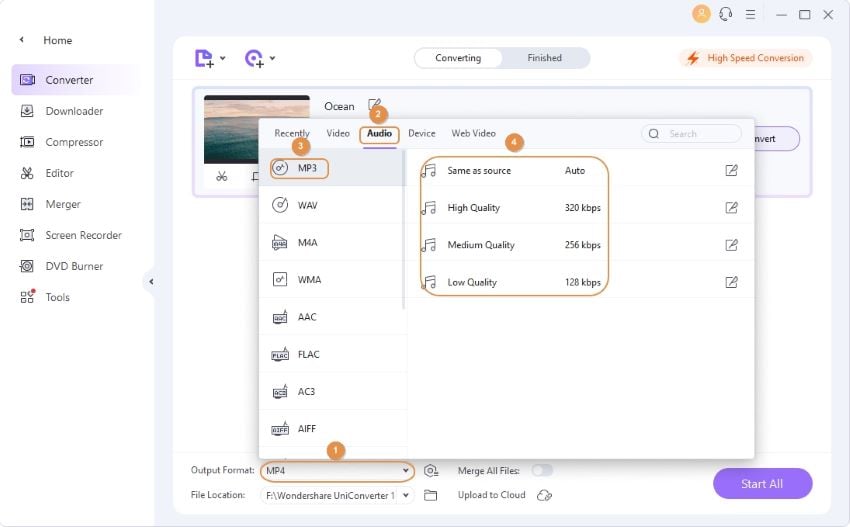Select the Video tab
Viewport: 850px width, 527px height.
[x=338, y=133]
